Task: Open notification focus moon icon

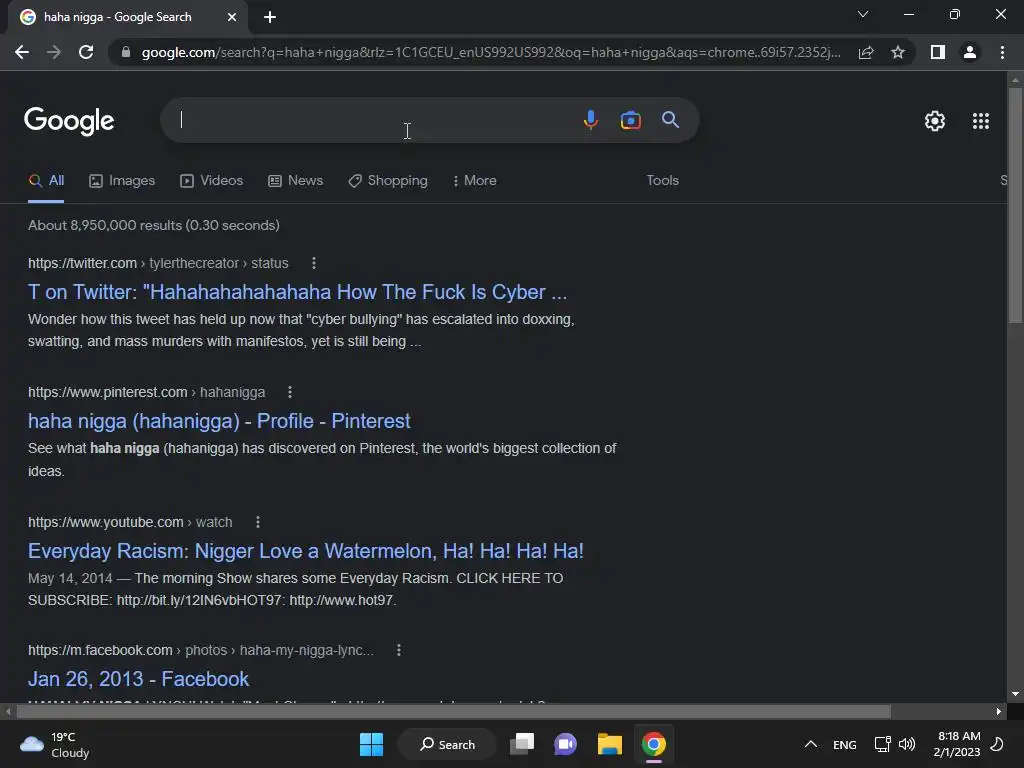Action: pyautogui.click(x=997, y=744)
